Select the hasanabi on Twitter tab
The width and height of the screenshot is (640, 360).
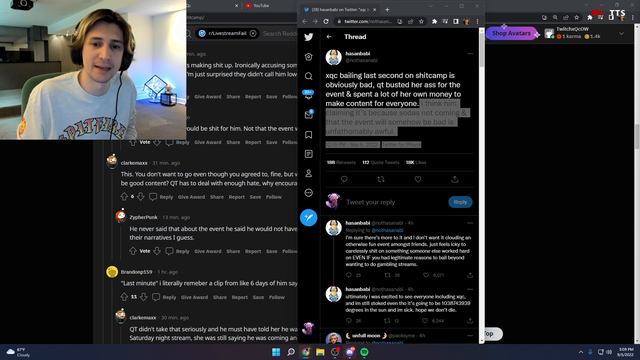click(x=340, y=9)
